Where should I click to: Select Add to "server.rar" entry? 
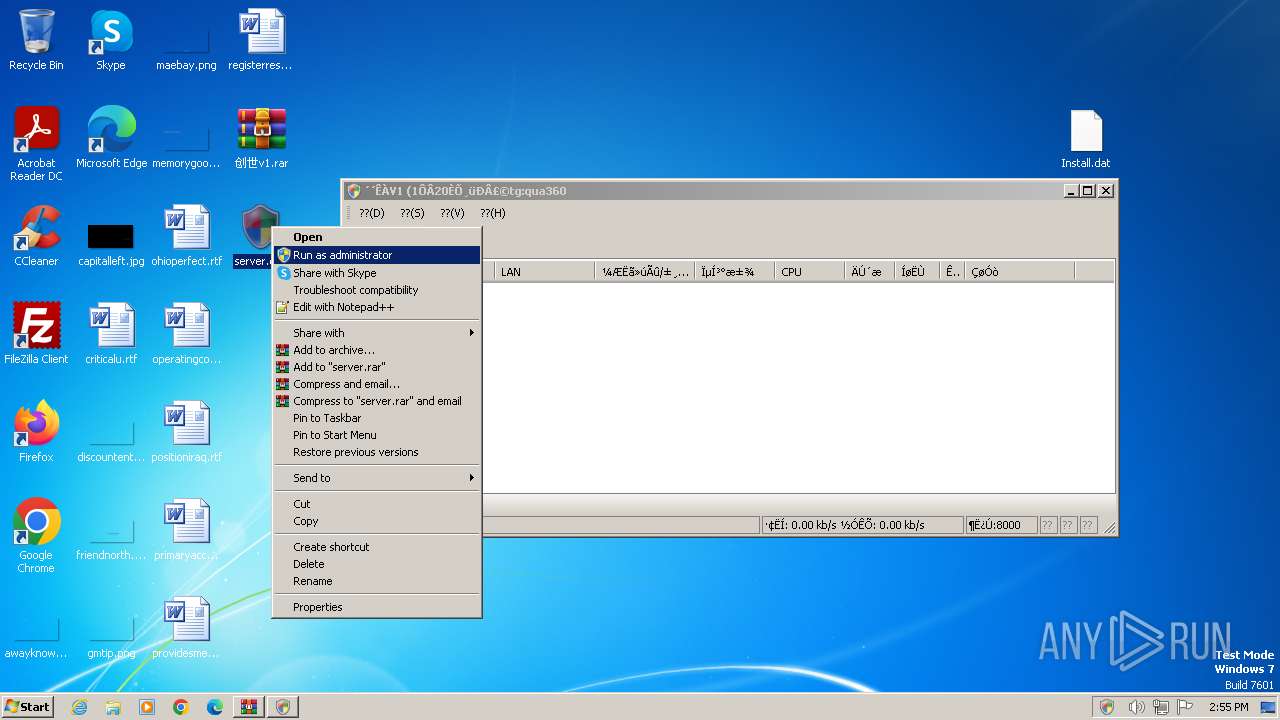377,367
